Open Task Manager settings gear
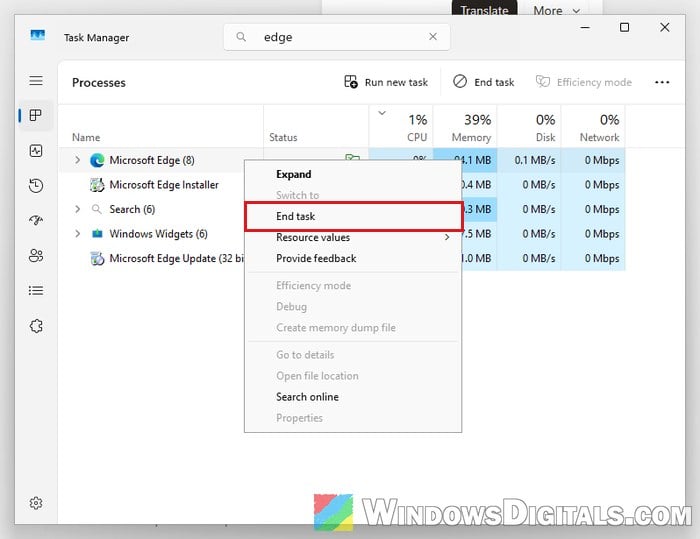This screenshot has height=539, width=700. tap(36, 503)
